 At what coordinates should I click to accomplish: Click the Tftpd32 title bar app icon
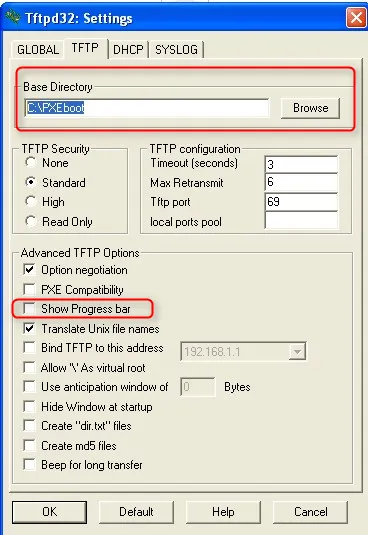(13, 17)
